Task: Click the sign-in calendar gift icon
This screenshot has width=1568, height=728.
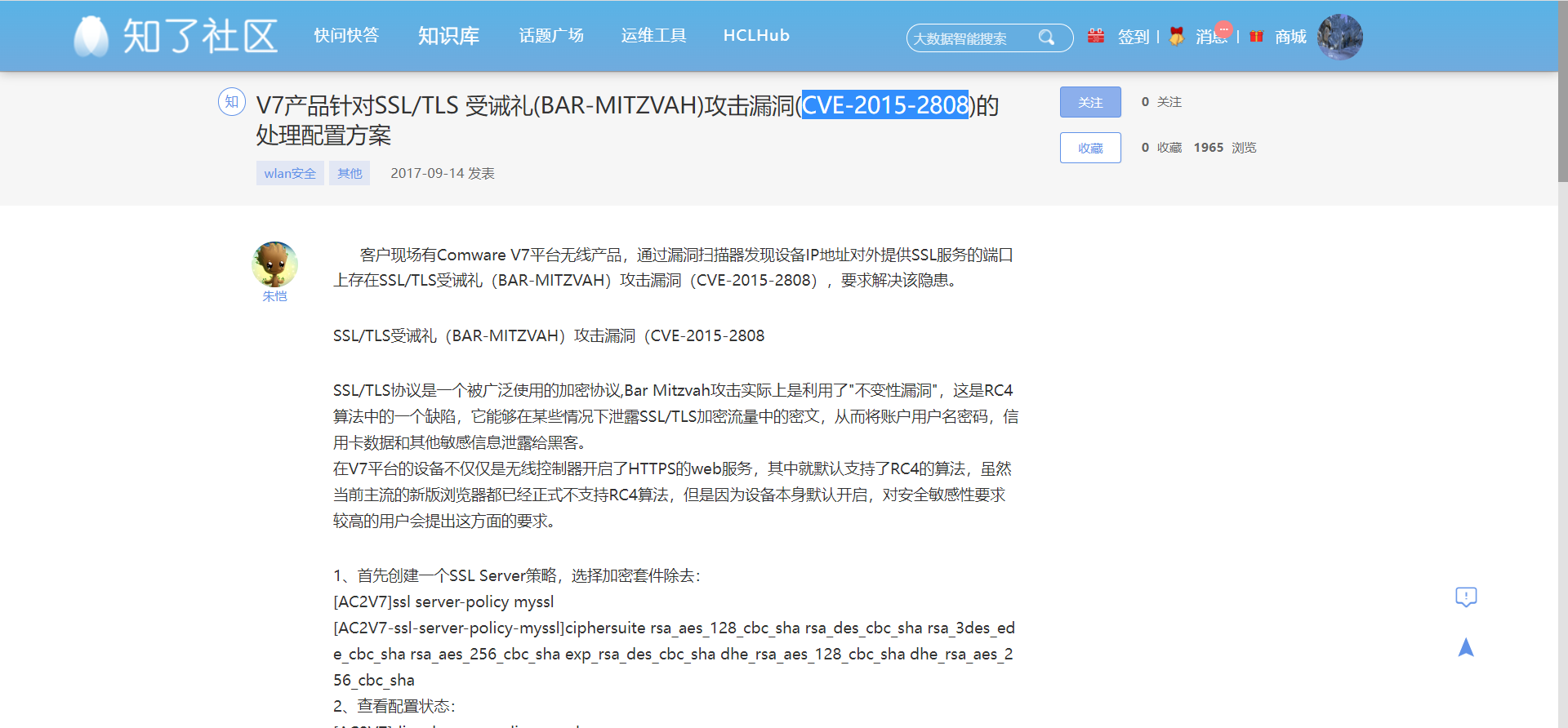Action: point(1096,36)
